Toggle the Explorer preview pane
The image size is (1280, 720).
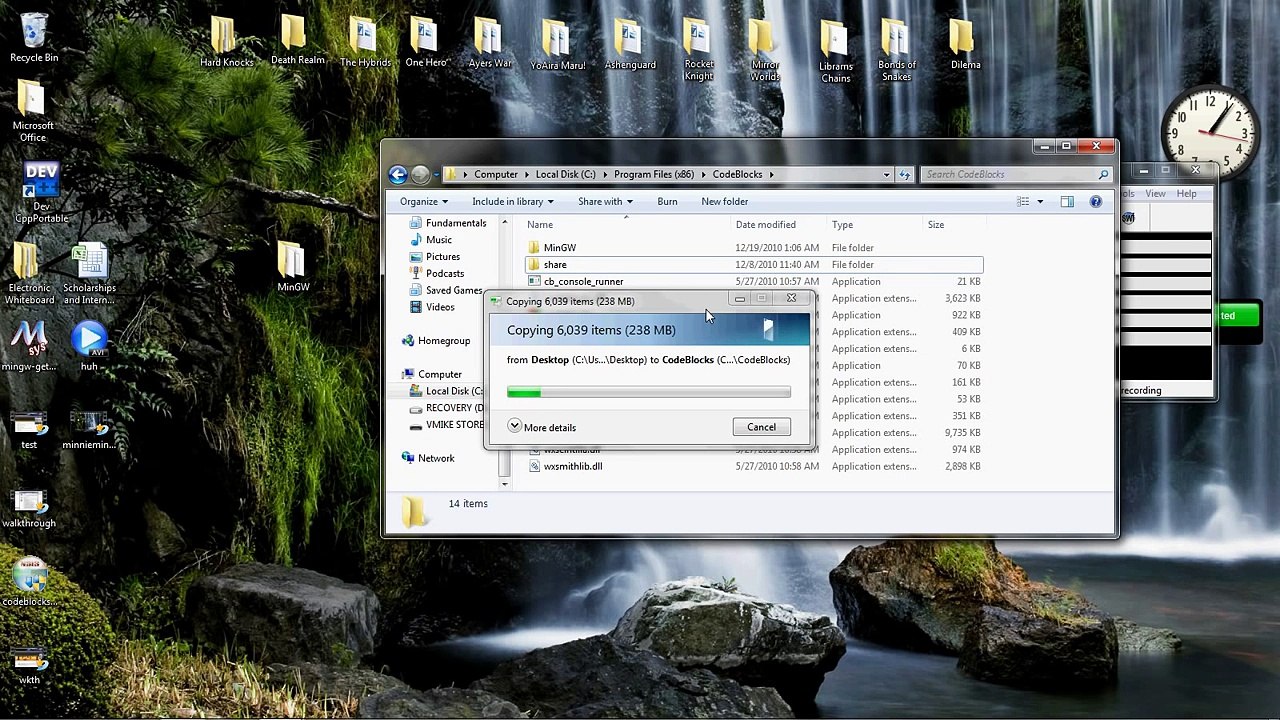point(1067,202)
